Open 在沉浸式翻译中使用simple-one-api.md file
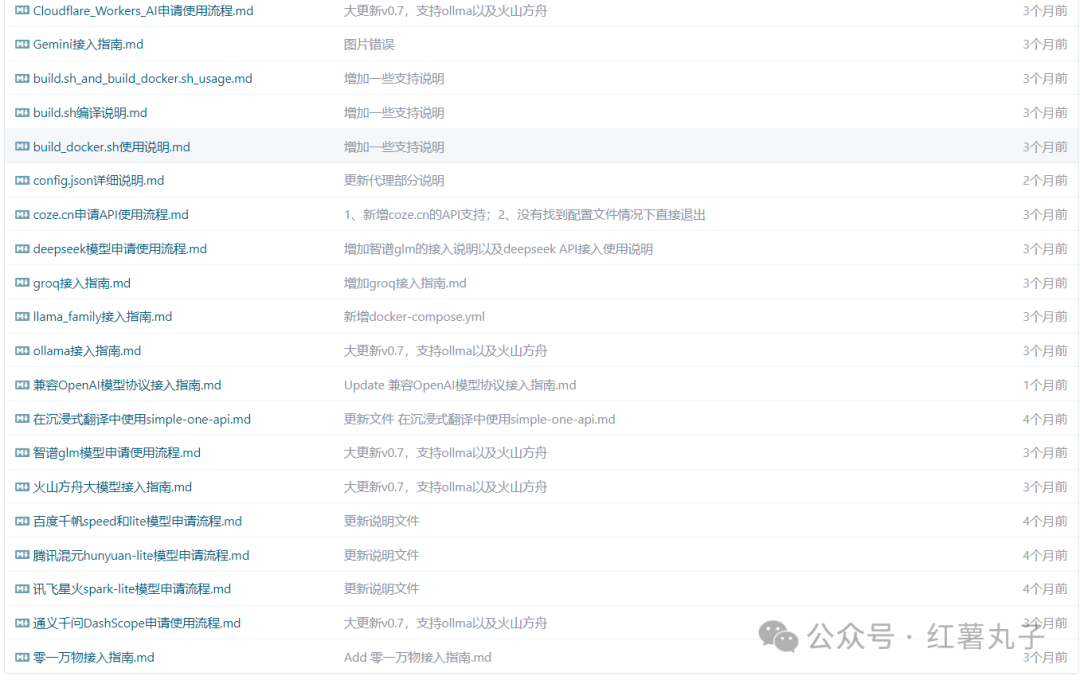Screen dimensions: 1080x680 point(142,419)
